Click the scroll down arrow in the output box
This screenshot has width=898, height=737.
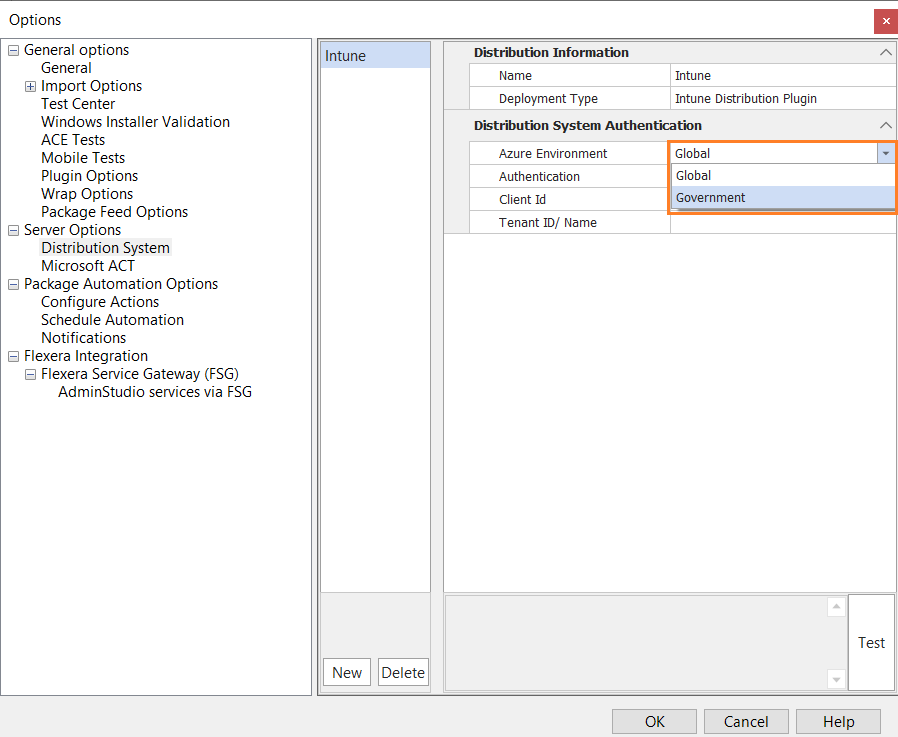click(836, 679)
